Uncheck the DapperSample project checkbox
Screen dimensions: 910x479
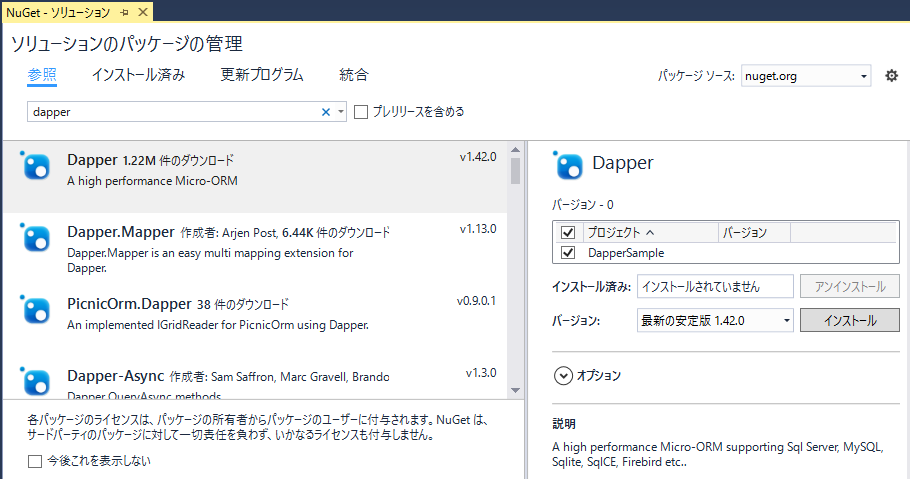tap(568, 253)
